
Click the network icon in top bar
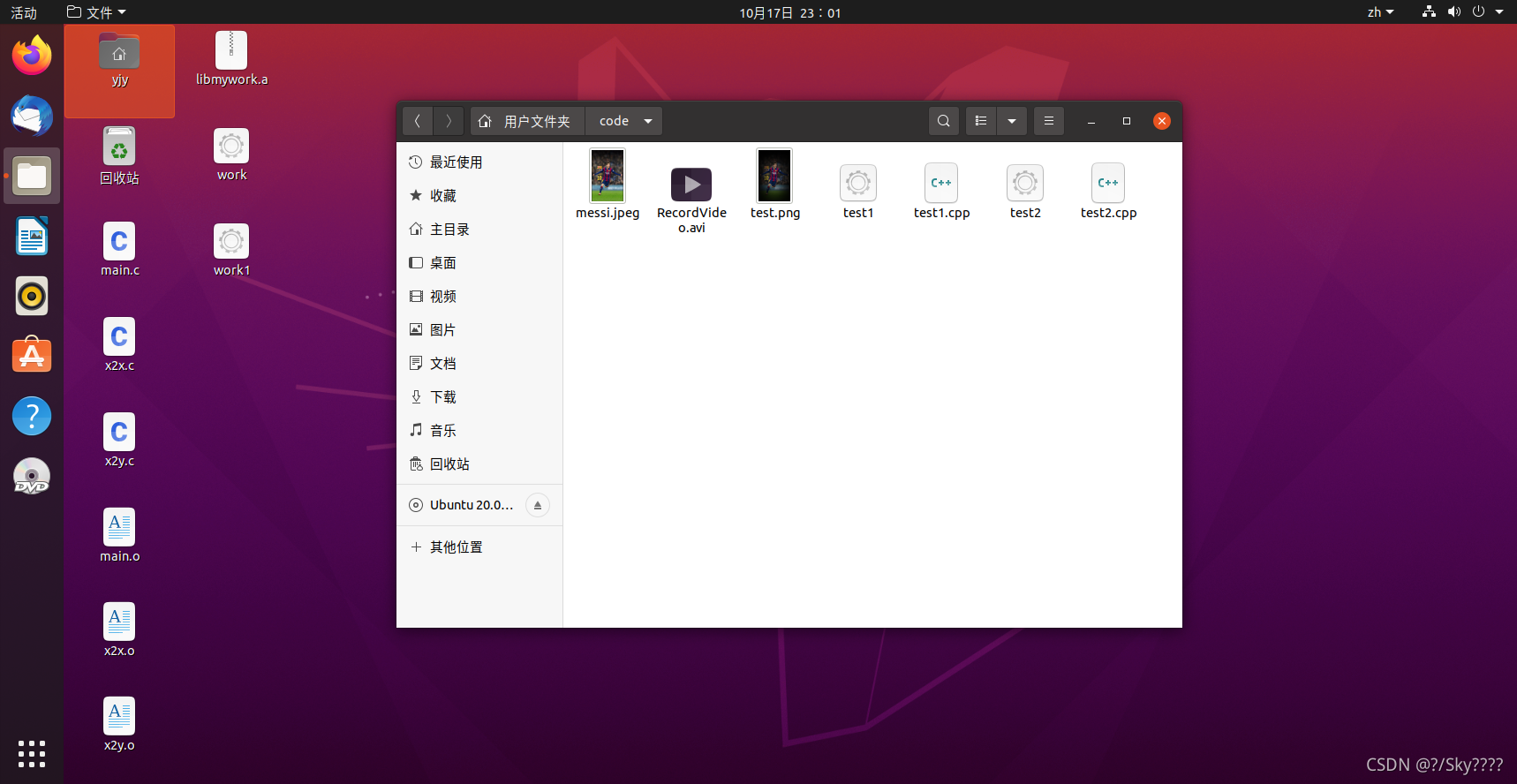tap(1429, 11)
